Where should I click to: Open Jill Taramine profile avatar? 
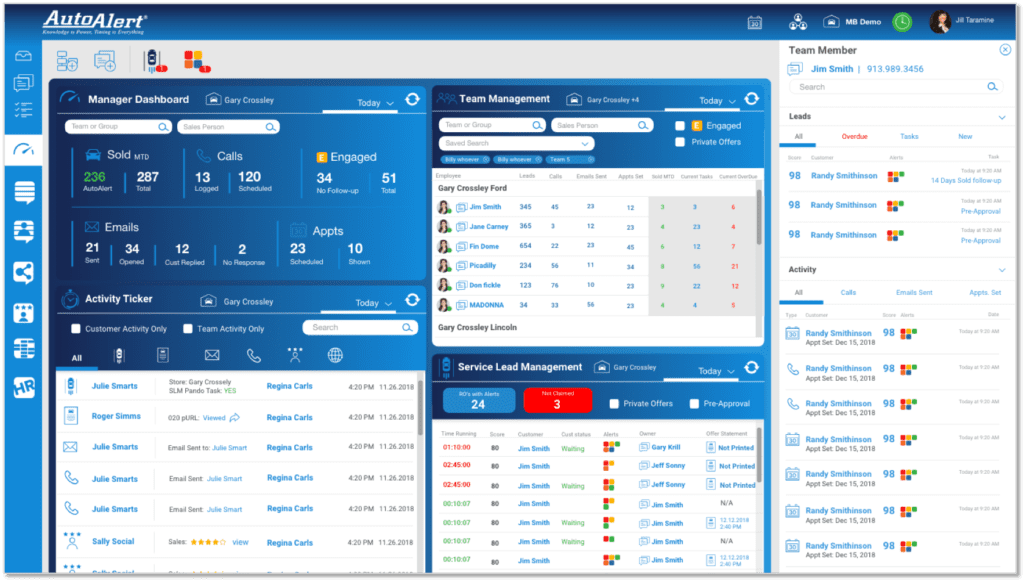pyautogui.click(x=940, y=22)
